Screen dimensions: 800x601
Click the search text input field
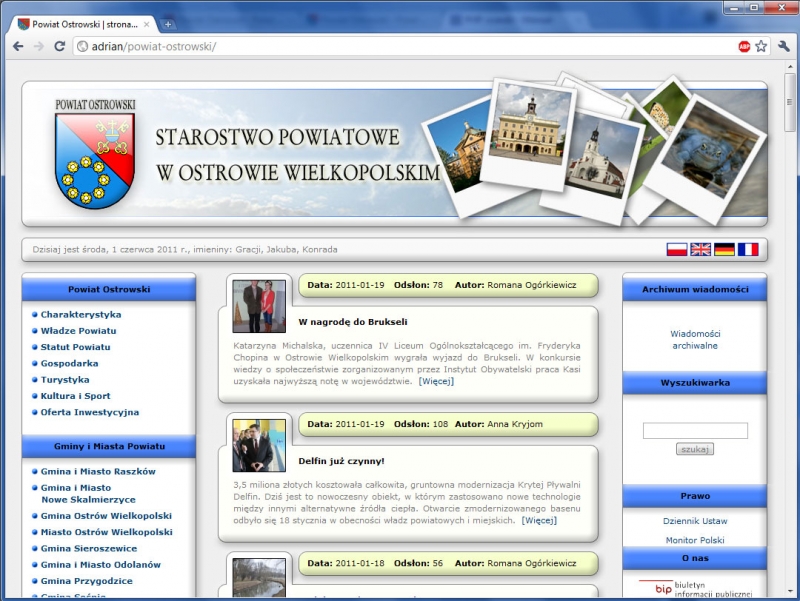click(x=695, y=431)
